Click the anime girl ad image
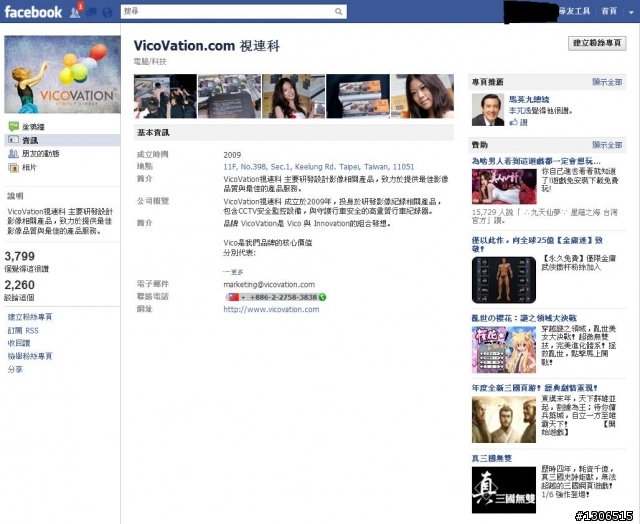 click(504, 349)
